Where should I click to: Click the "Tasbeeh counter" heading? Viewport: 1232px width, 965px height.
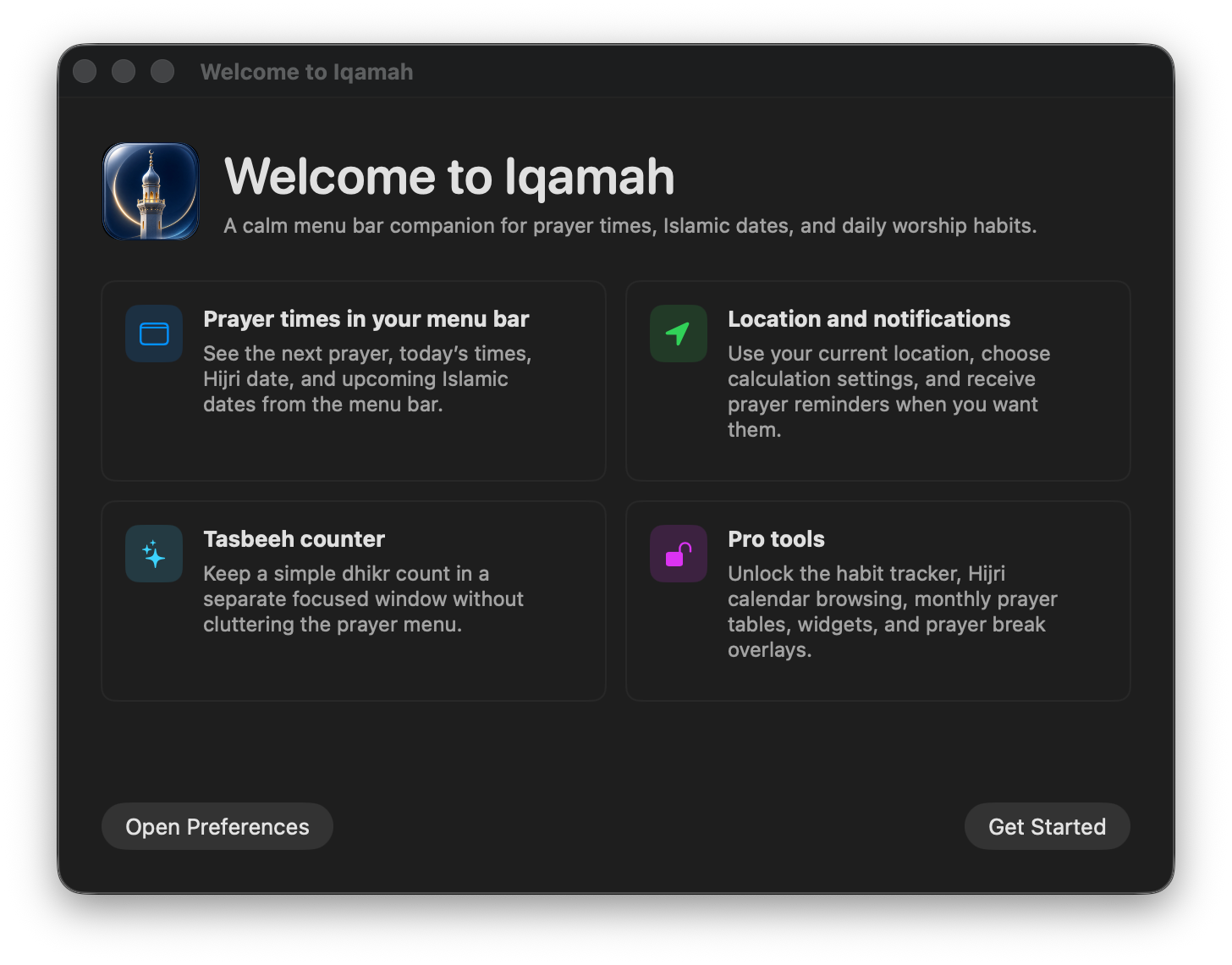(x=294, y=539)
